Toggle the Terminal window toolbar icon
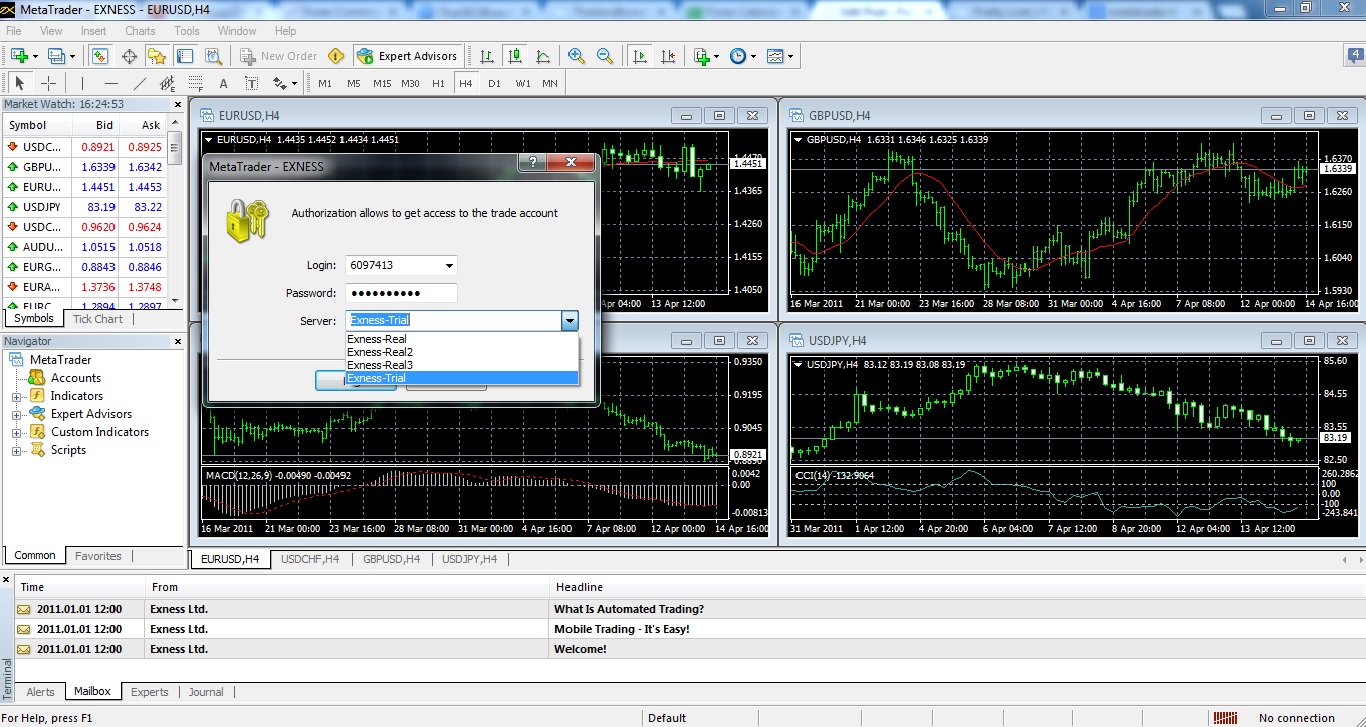 [x=185, y=56]
